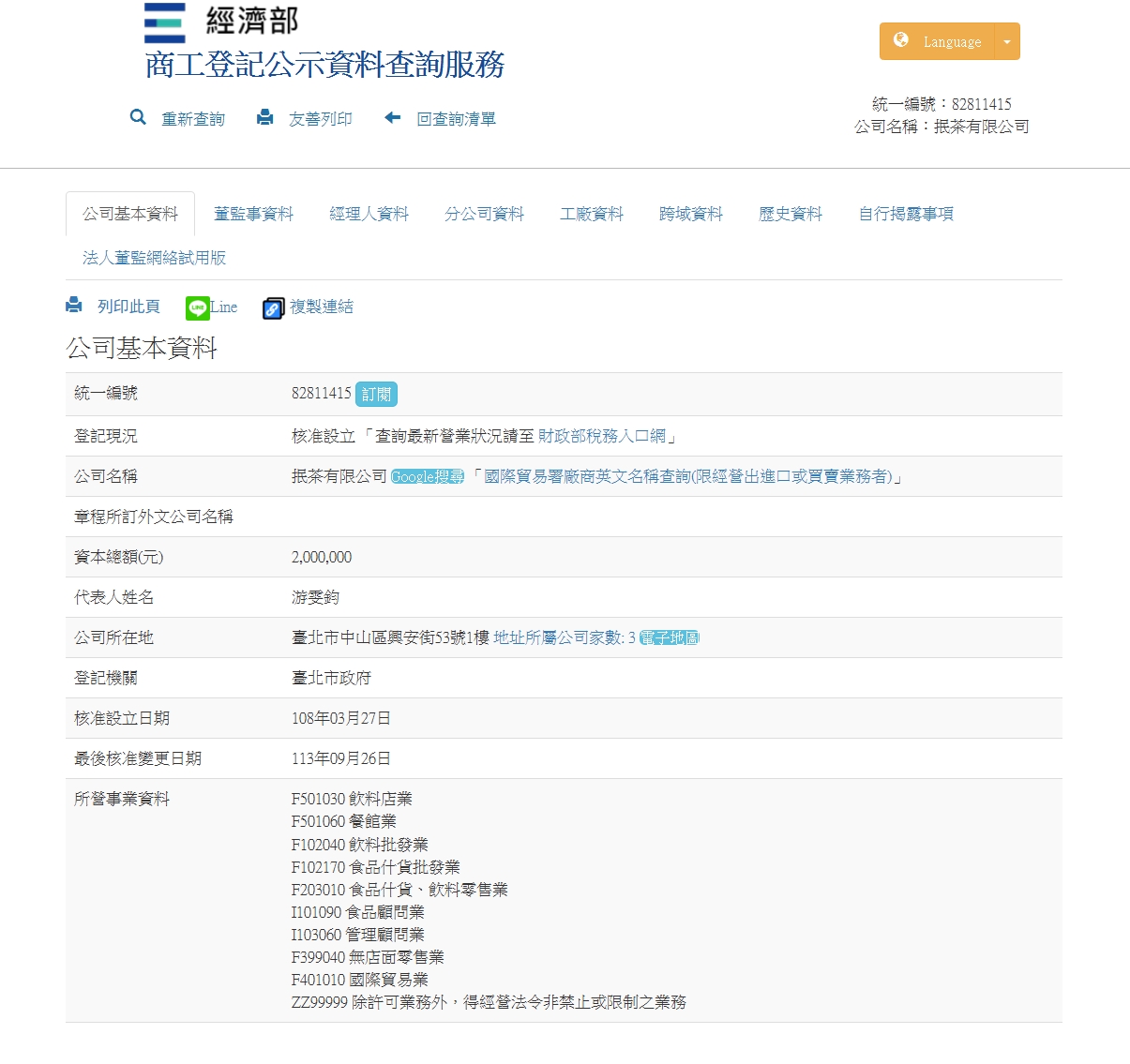Click the ZZ99999 business item entry
Screen dimensions: 1130x1064
point(489,1002)
